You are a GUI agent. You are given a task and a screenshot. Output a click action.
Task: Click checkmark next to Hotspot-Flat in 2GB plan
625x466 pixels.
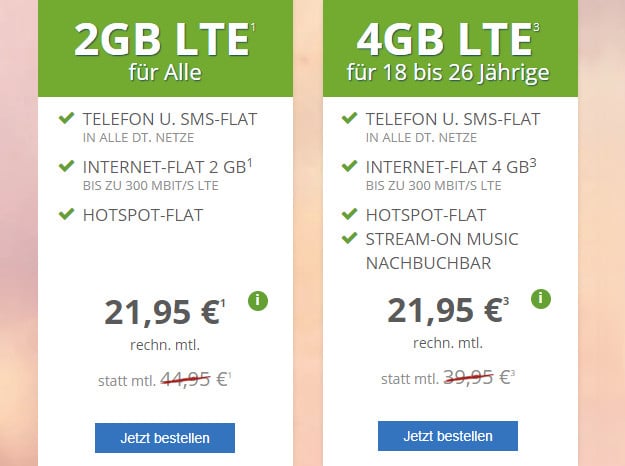point(66,214)
